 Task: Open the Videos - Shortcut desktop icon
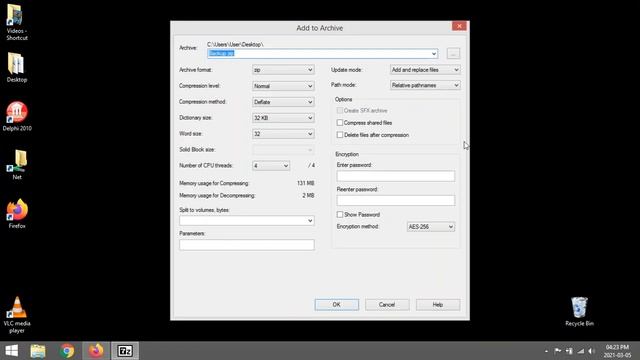[x=16, y=22]
